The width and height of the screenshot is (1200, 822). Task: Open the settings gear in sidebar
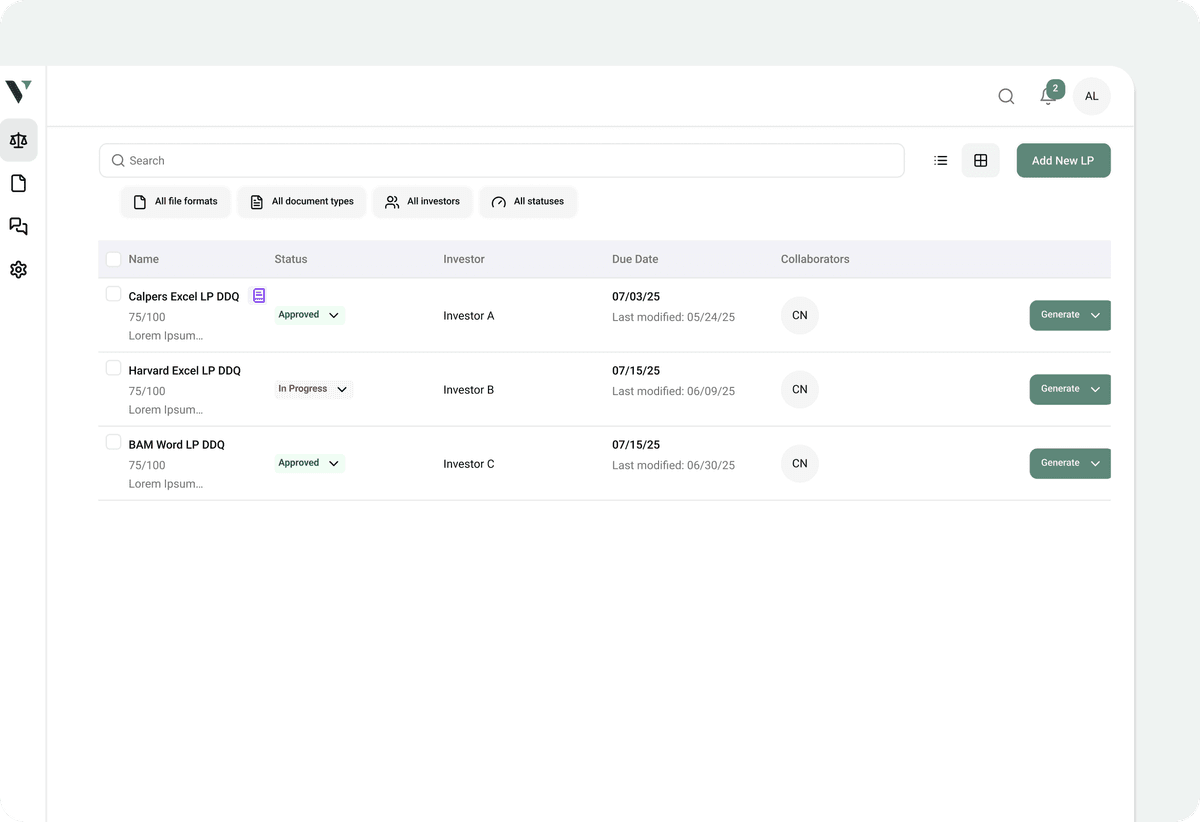point(18,269)
